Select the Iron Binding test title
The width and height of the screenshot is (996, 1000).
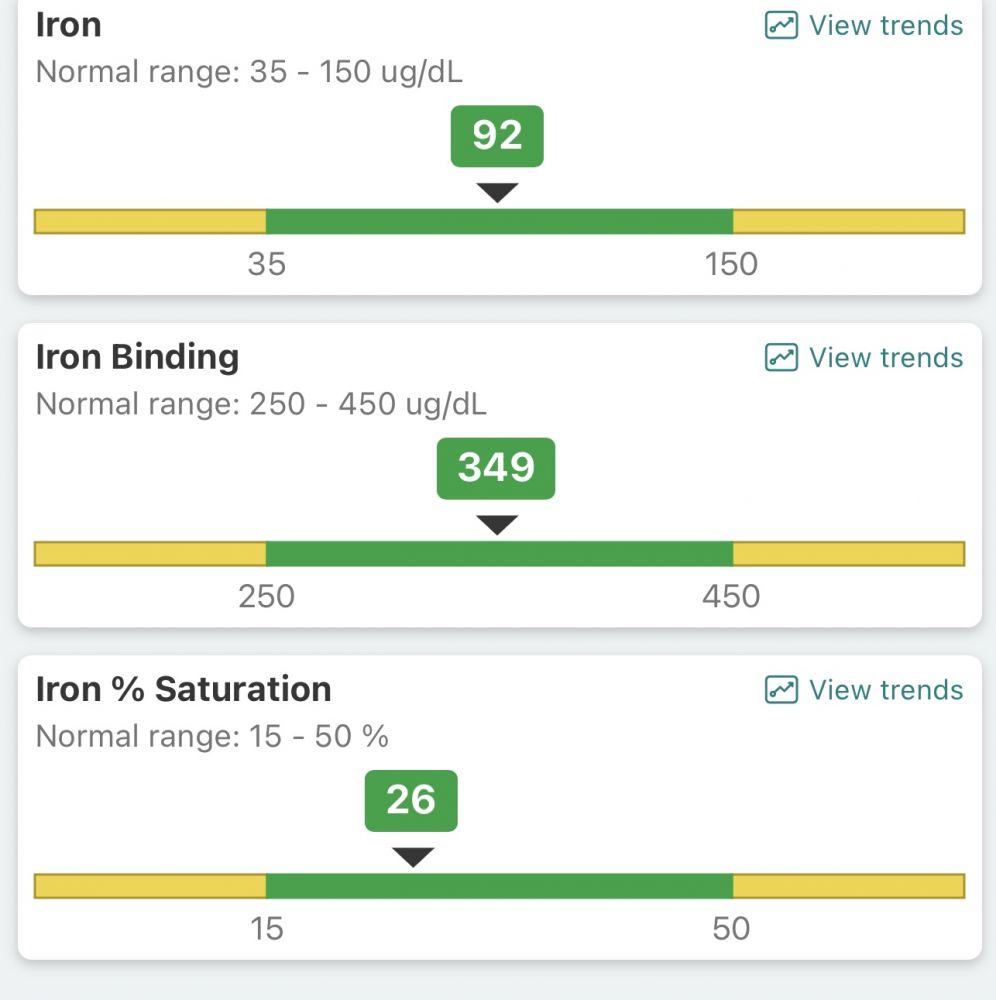click(x=137, y=357)
